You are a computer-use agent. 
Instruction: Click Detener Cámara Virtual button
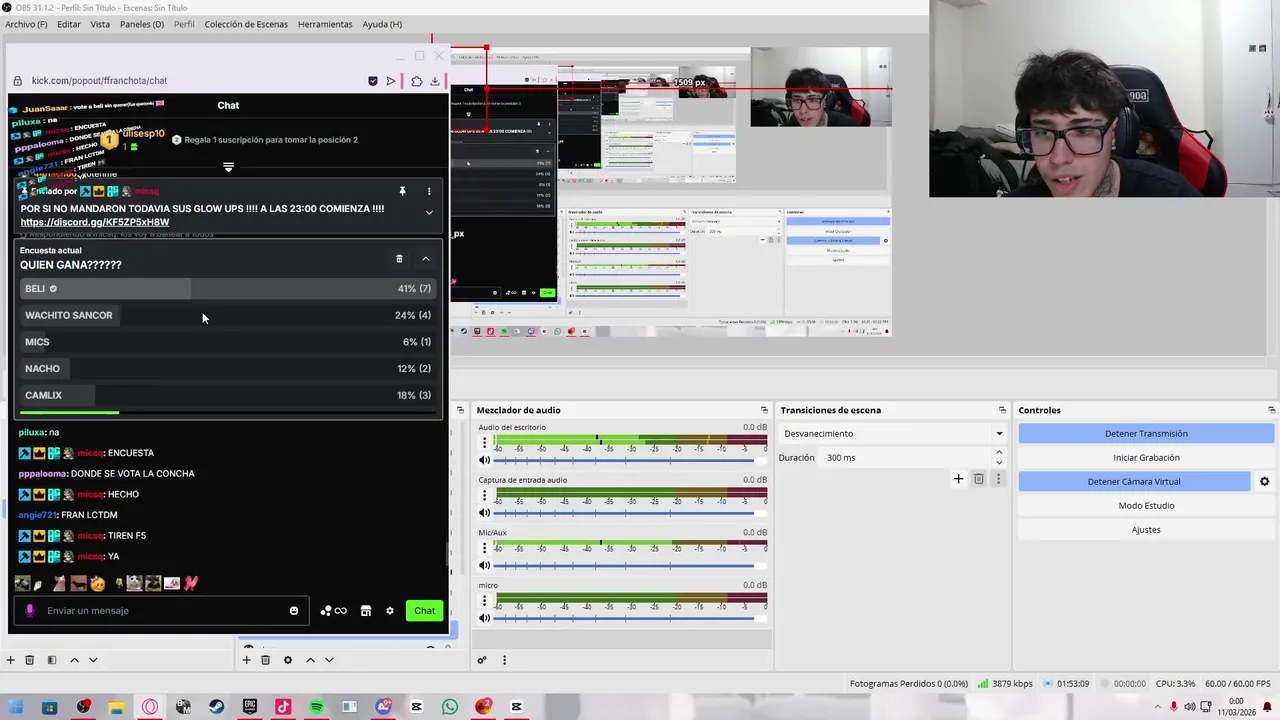[x=1134, y=482]
